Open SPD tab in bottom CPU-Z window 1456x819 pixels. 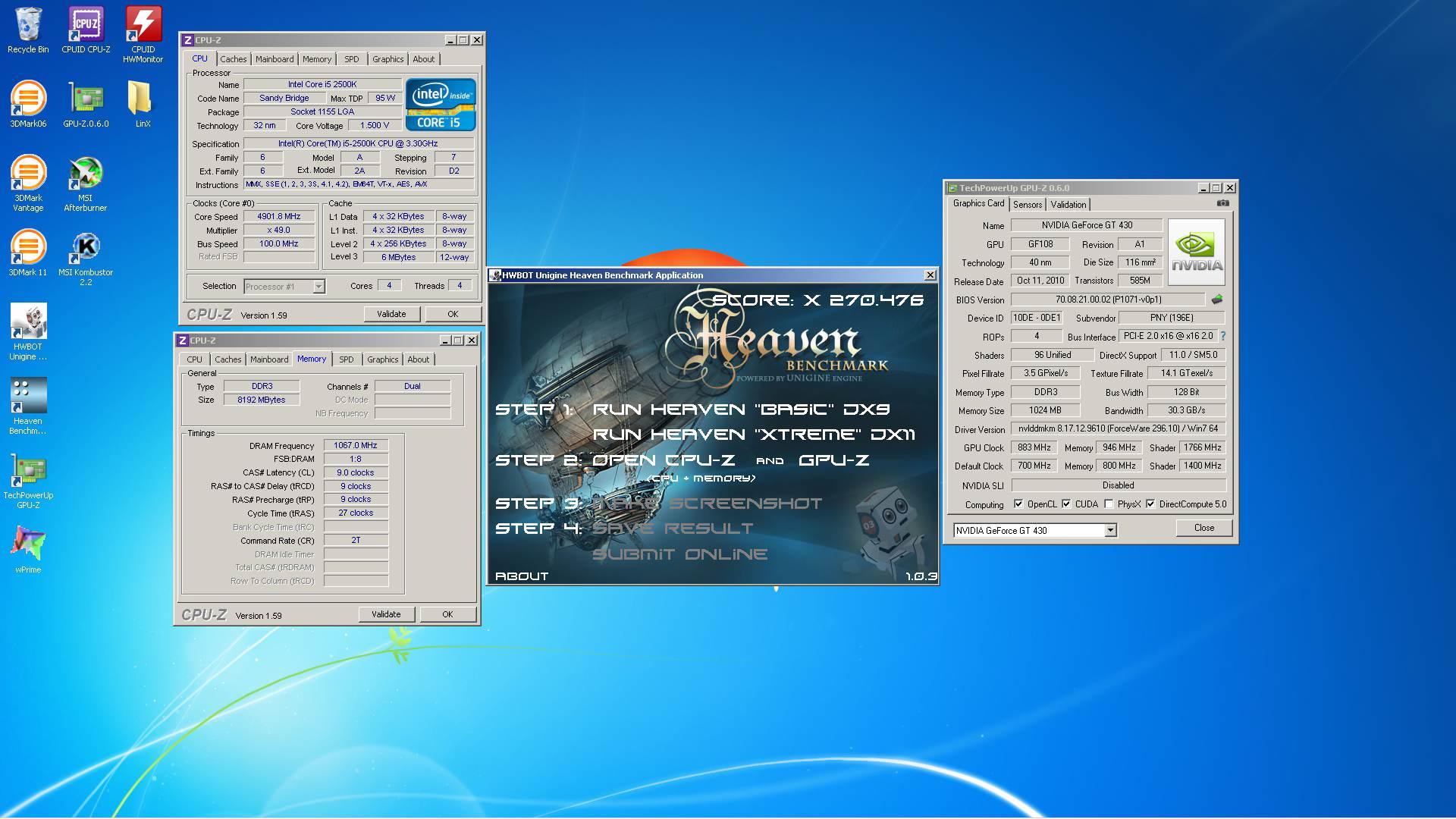[x=347, y=359]
